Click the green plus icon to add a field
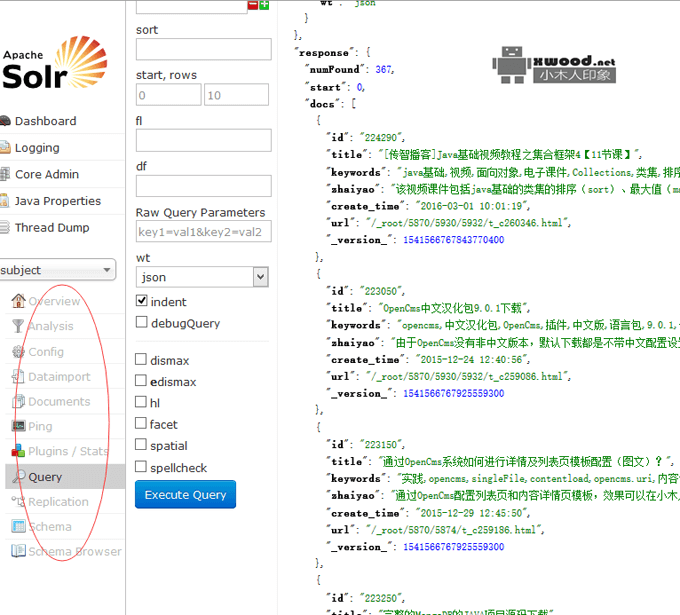 (264, 5)
